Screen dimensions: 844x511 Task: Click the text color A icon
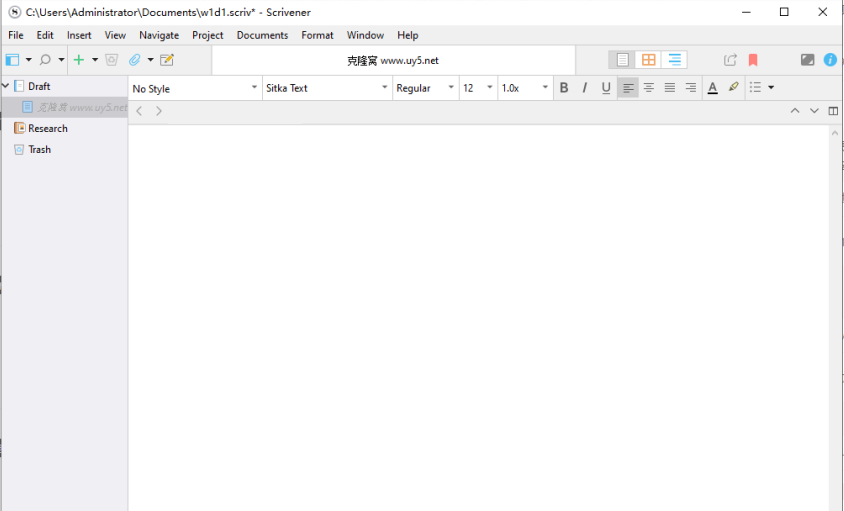(x=713, y=88)
